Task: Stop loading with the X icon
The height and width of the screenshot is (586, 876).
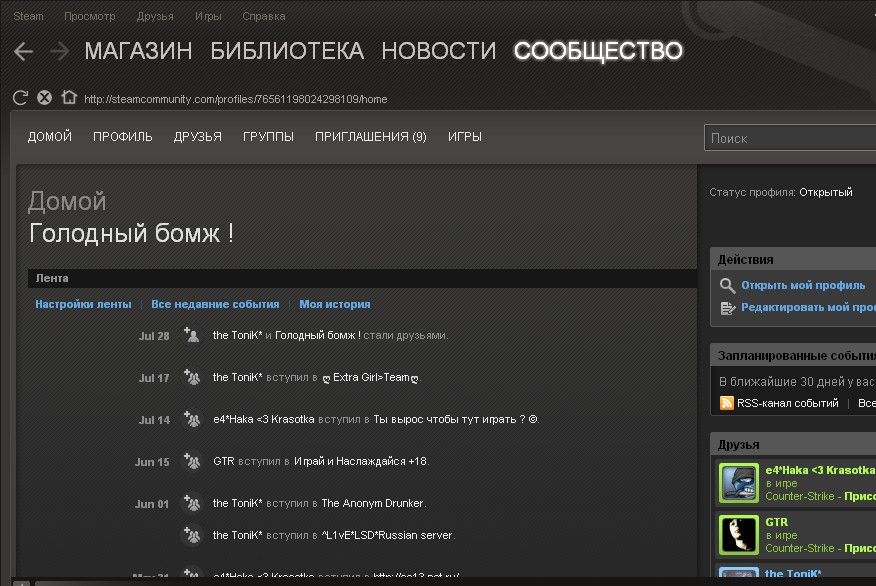Action: click(x=44, y=98)
